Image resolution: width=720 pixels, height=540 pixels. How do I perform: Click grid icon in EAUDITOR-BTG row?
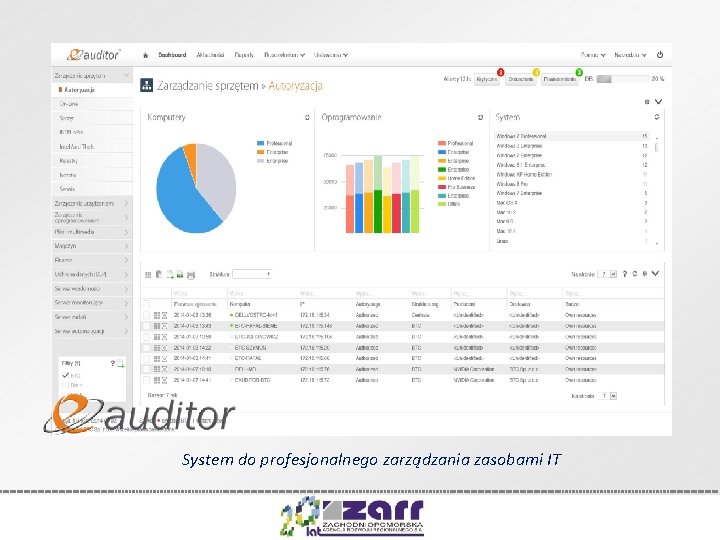pos(157,380)
